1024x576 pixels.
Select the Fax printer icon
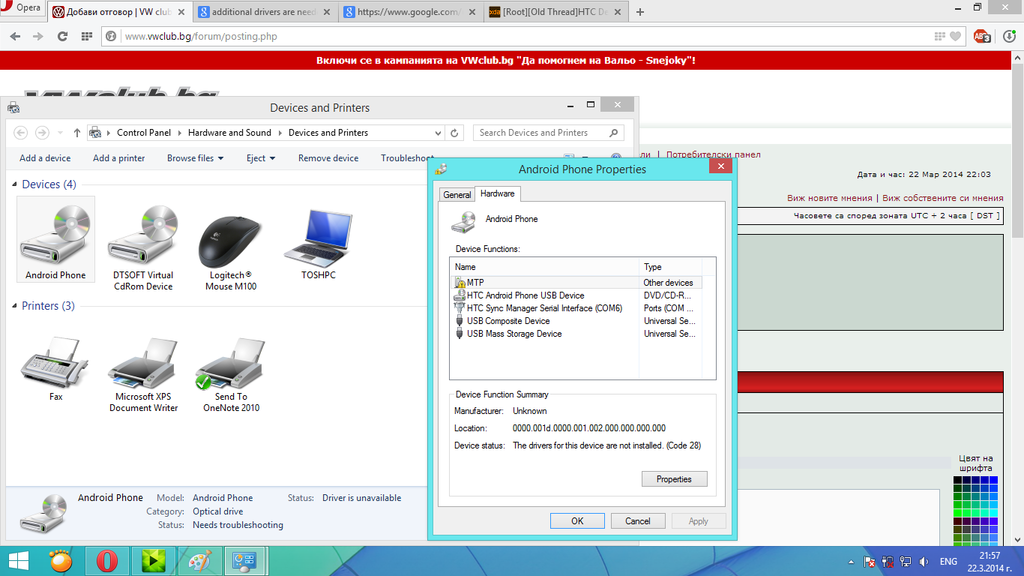click(56, 368)
